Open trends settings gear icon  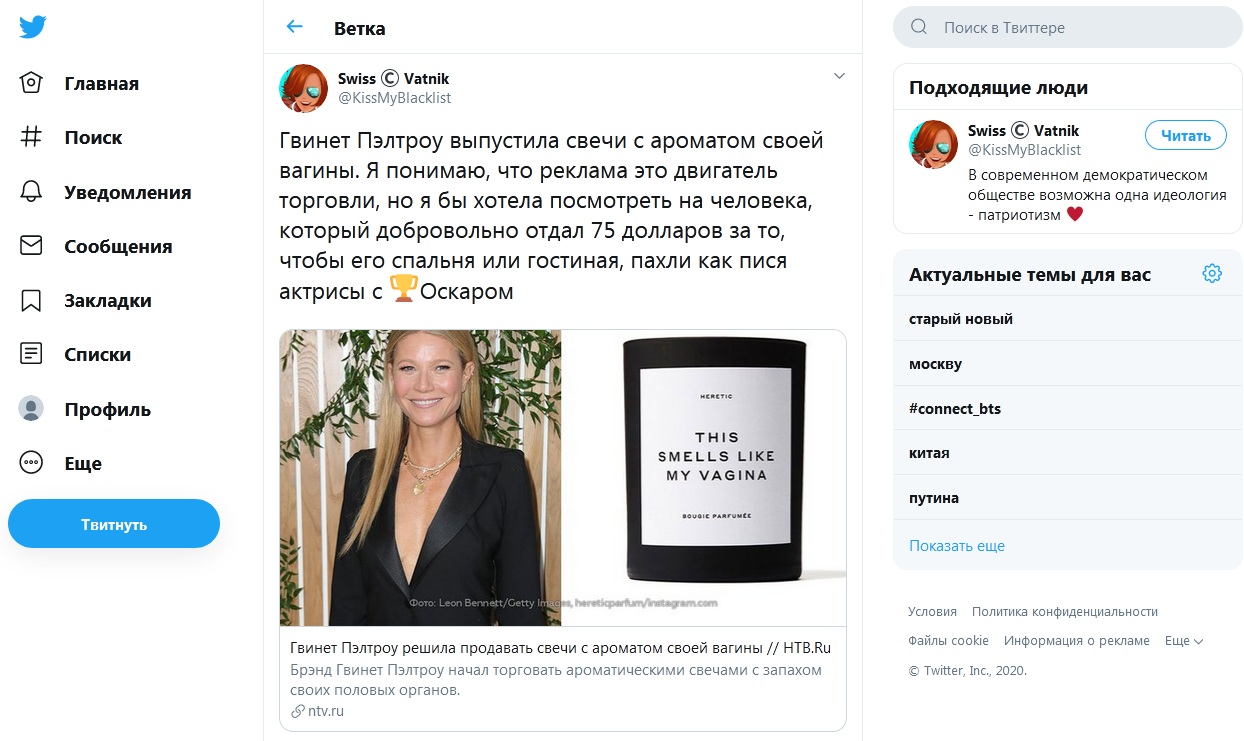(1212, 274)
